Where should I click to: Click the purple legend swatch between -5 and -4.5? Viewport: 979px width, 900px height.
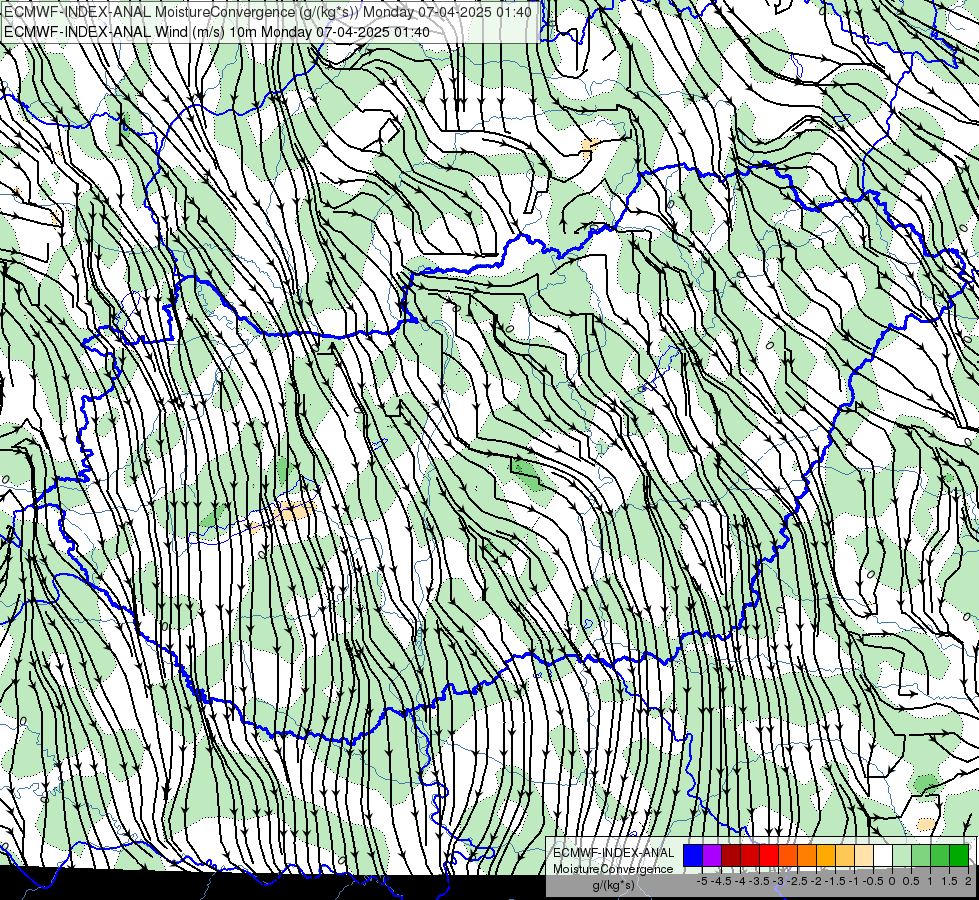[x=712, y=855]
